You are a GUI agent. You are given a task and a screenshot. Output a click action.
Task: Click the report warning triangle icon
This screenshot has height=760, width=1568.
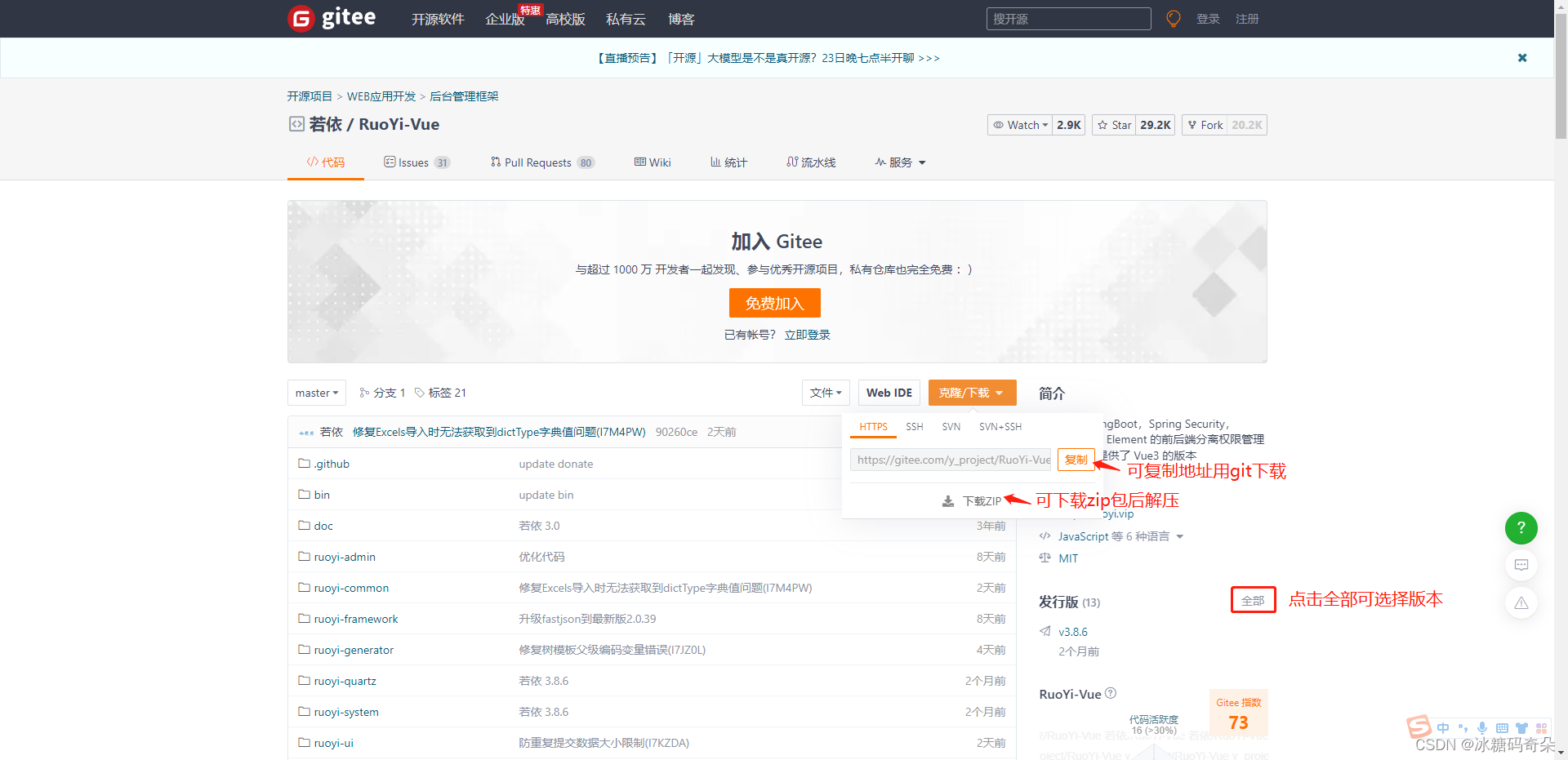(1521, 603)
